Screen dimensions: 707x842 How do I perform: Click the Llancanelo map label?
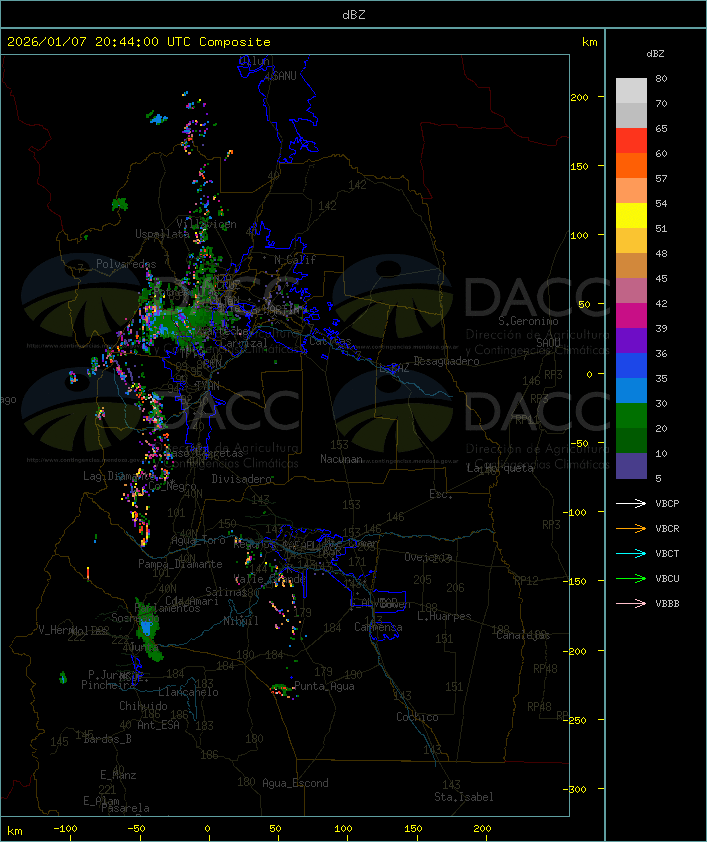coord(188,692)
